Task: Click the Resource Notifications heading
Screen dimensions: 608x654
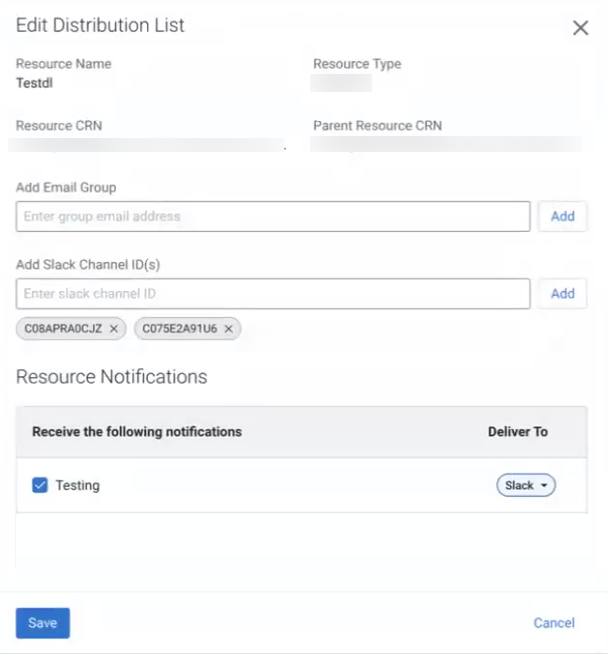Action: point(111,377)
